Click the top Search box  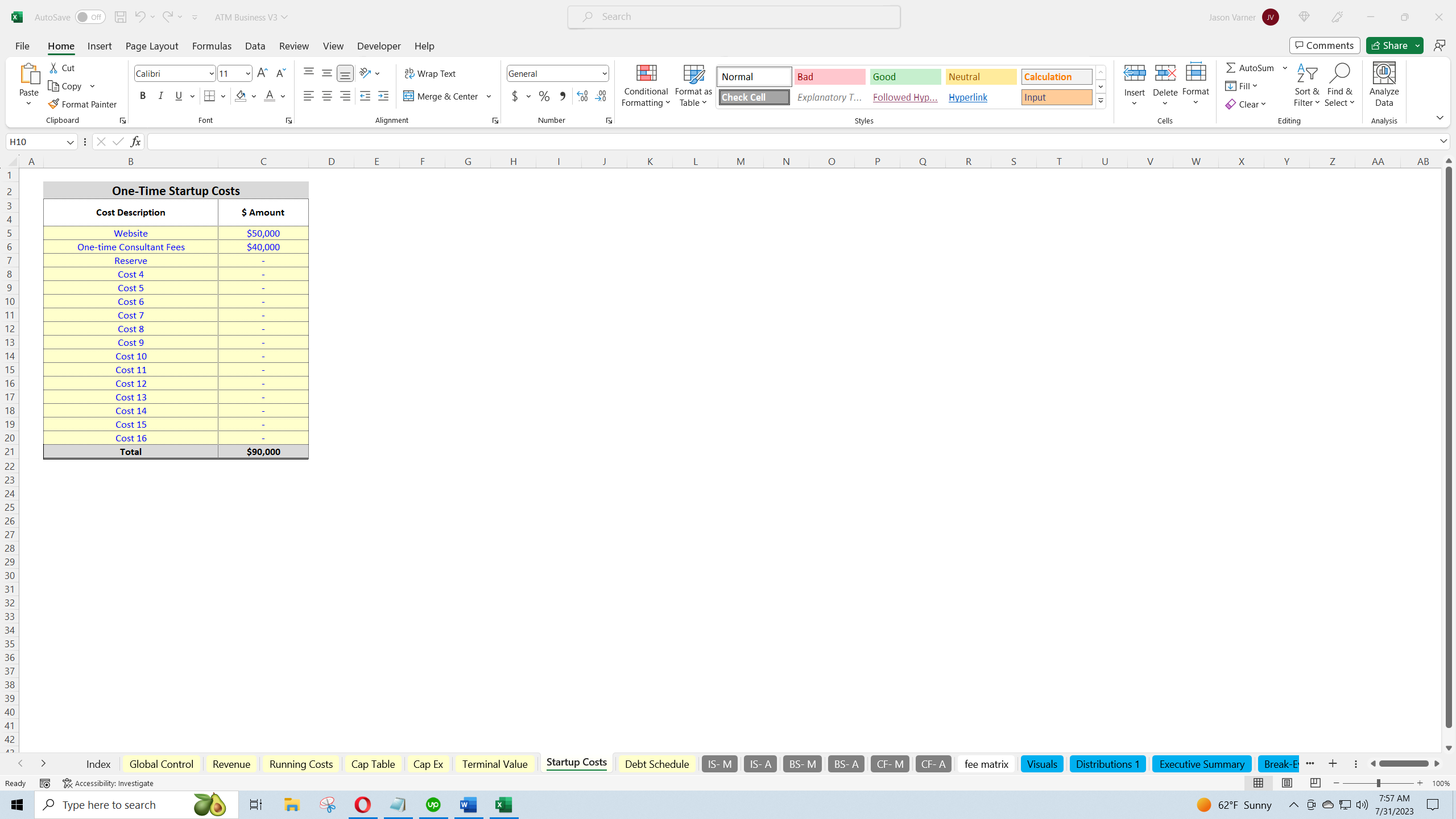tap(734, 17)
